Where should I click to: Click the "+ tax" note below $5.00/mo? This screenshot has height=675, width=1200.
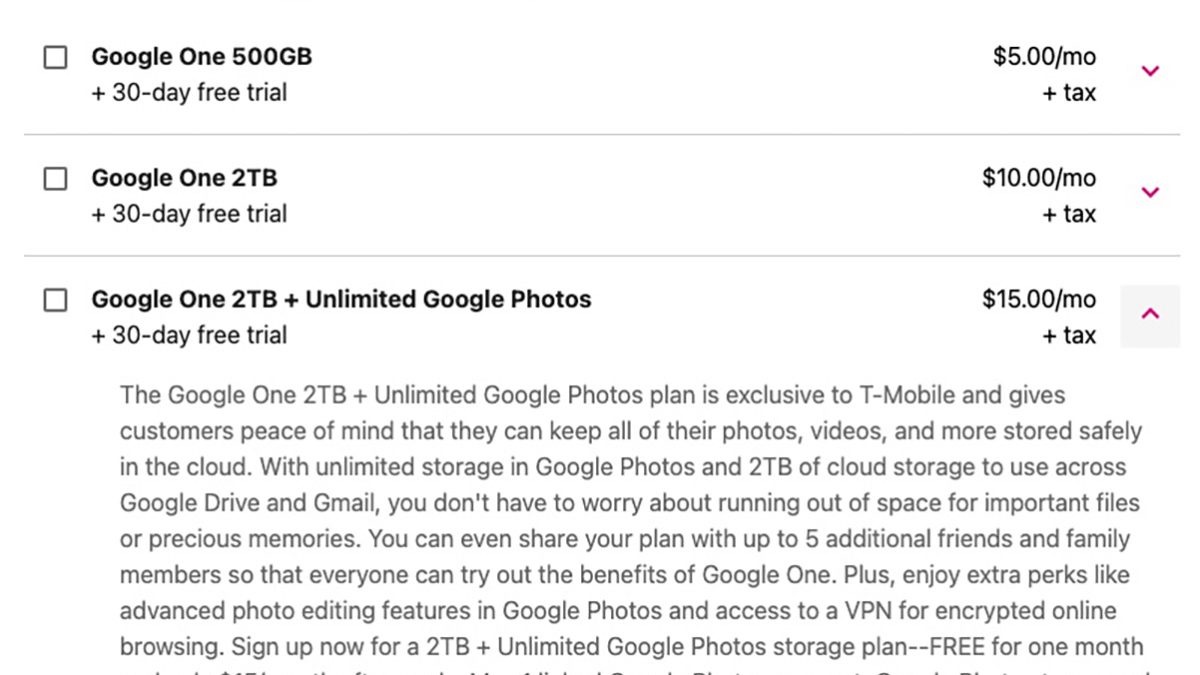point(1069,93)
